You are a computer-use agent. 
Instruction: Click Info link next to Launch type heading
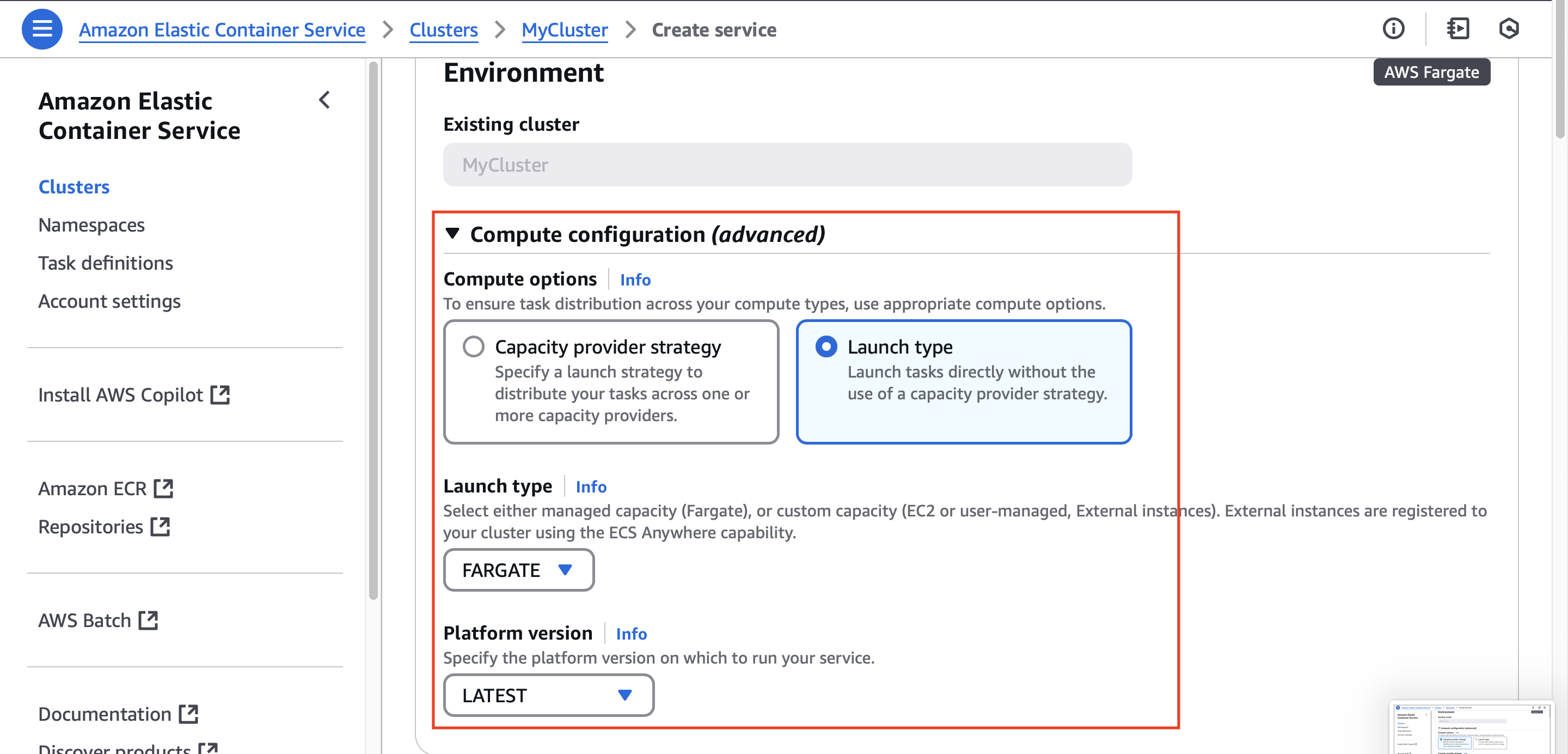click(590, 487)
